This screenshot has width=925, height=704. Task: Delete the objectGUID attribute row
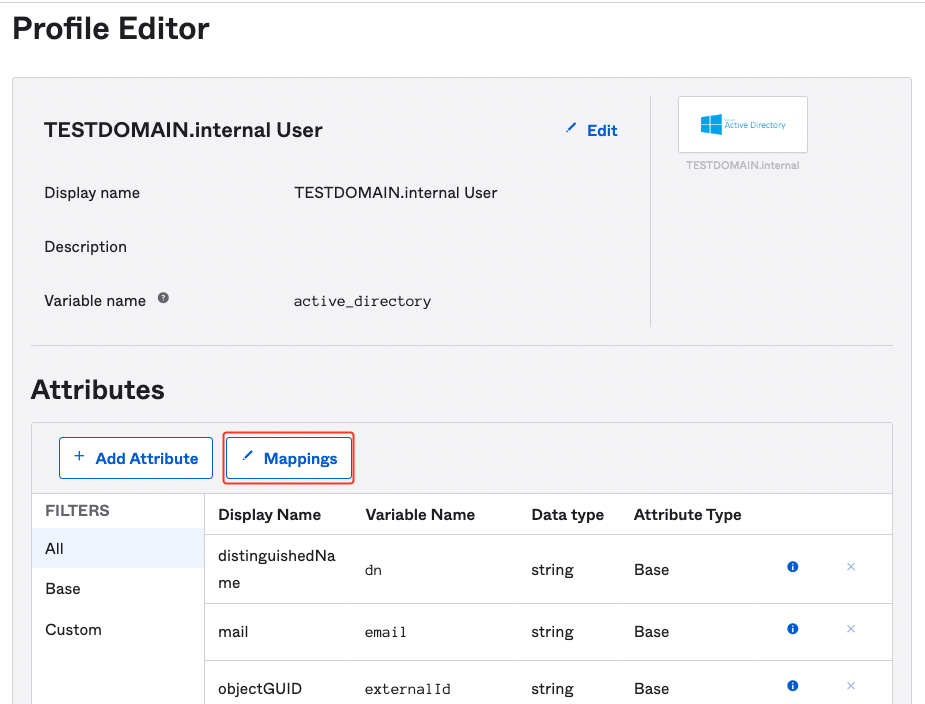851,686
